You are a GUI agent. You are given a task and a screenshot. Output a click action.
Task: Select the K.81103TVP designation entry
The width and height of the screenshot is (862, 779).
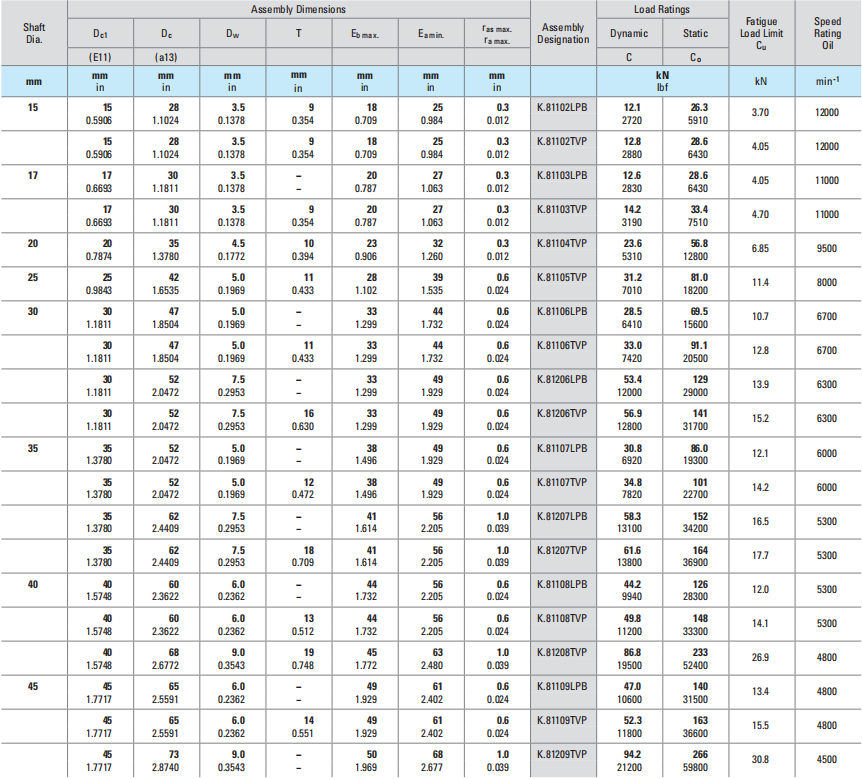coord(562,209)
